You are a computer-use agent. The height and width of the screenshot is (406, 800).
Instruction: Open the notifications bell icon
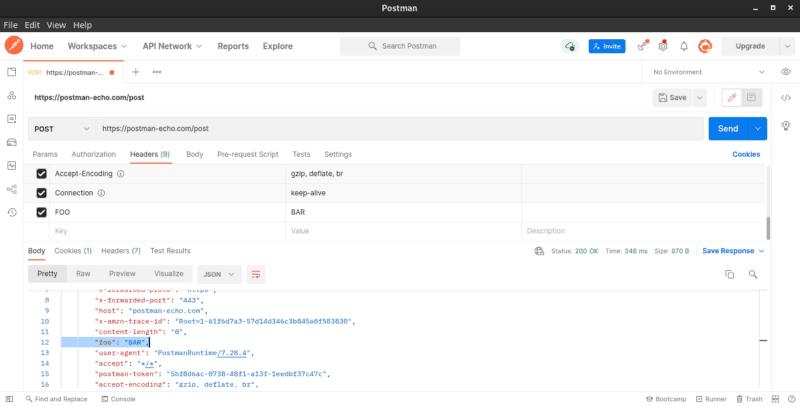click(x=684, y=46)
